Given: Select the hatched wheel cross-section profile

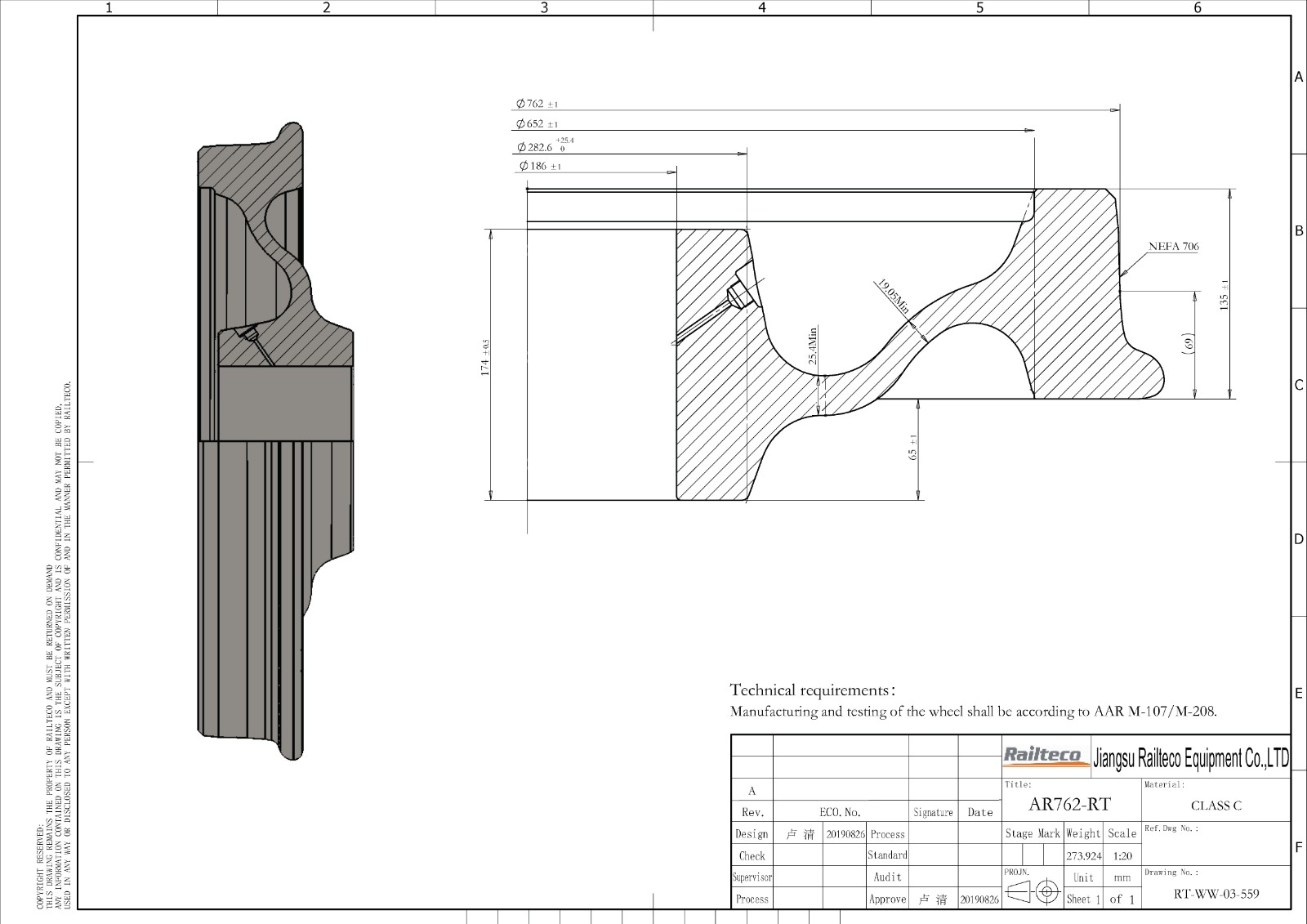Looking at the screenshot, I should pyautogui.click(x=919, y=344).
